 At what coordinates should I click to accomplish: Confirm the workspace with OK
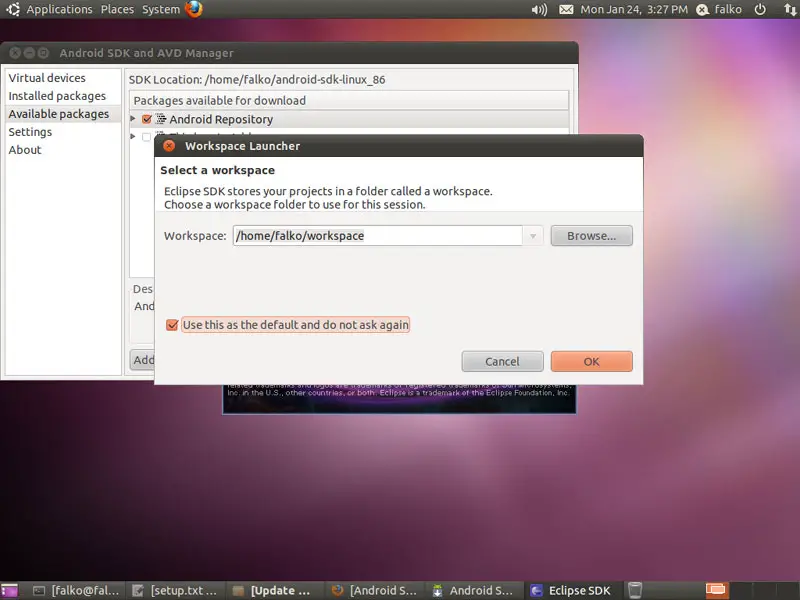[592, 361]
